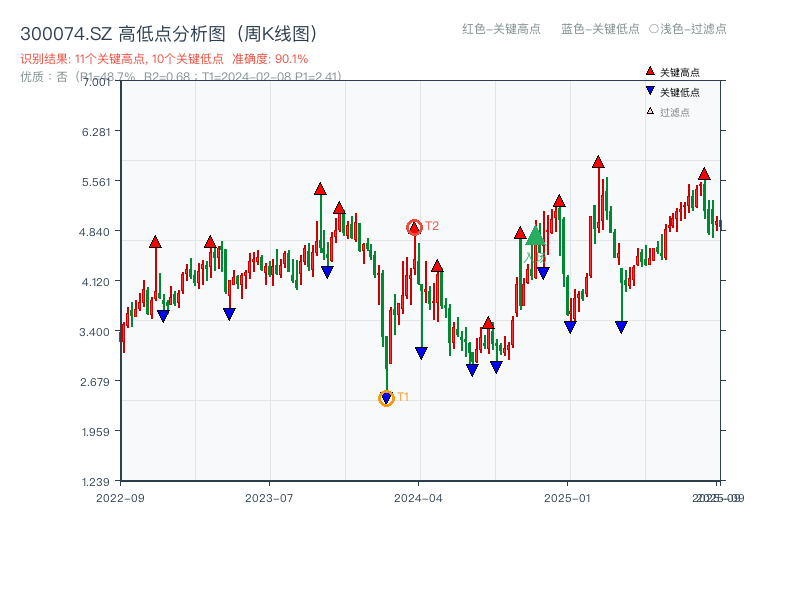Click the 6.281 y-axis label
This screenshot has height=600, width=800.
(x=96, y=132)
